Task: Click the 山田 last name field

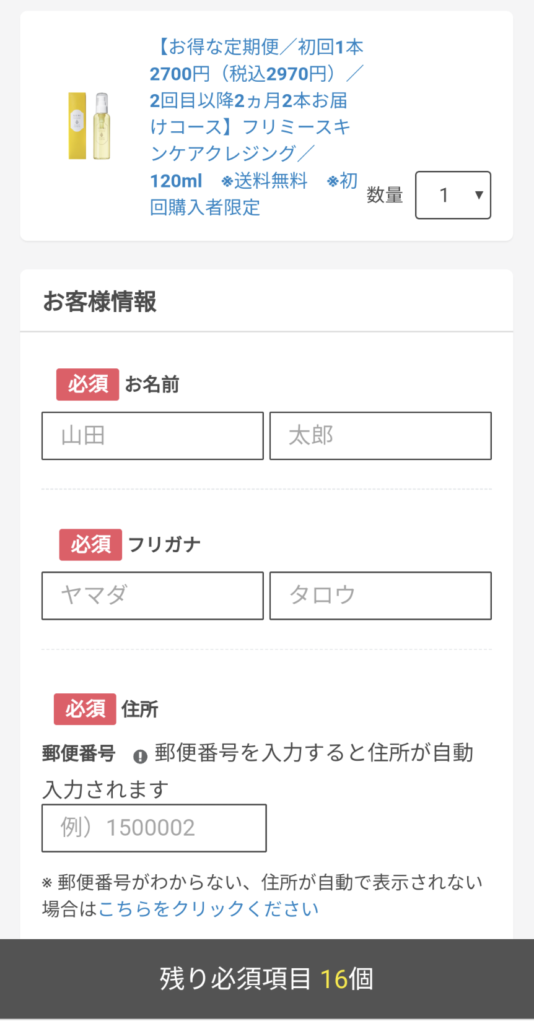Action: coord(153,436)
